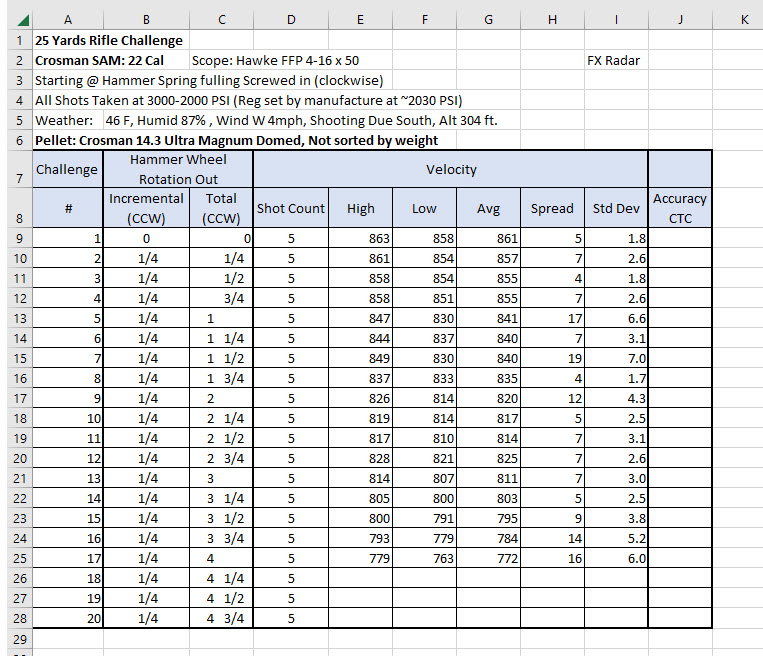The height and width of the screenshot is (656, 763).
Task: Select column A header
Action: pyautogui.click(x=68, y=20)
